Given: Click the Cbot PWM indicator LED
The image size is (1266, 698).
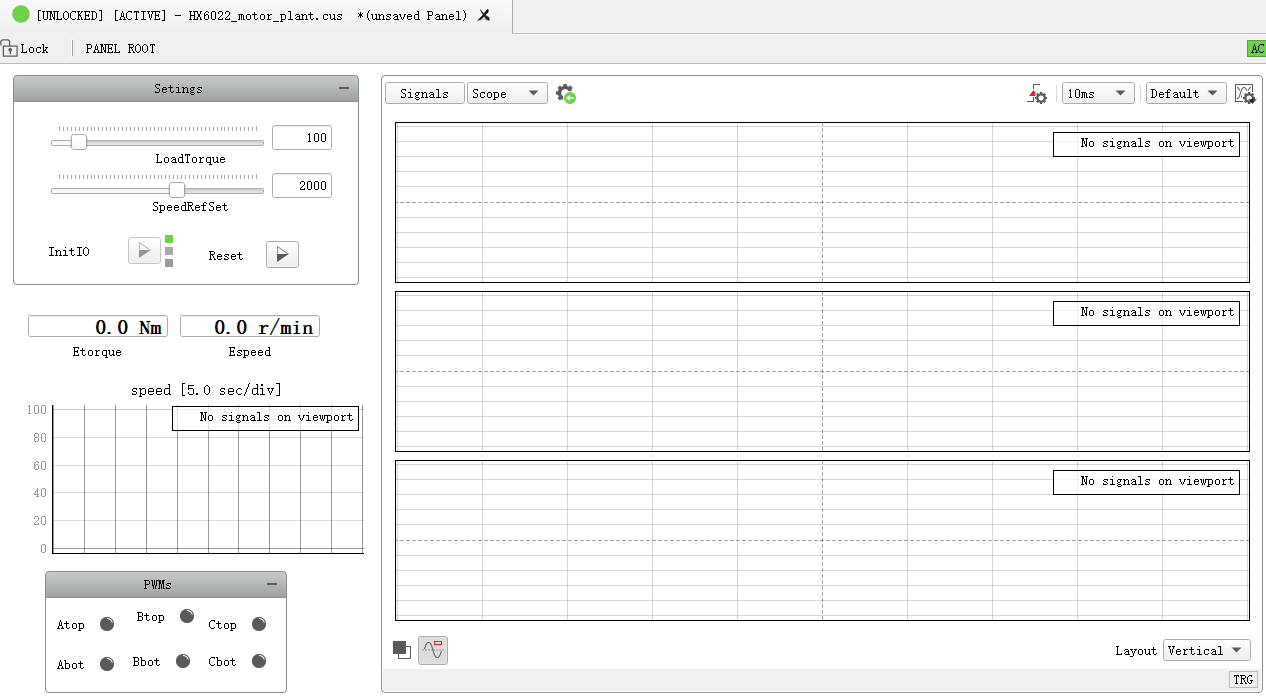Looking at the screenshot, I should click(x=259, y=661).
